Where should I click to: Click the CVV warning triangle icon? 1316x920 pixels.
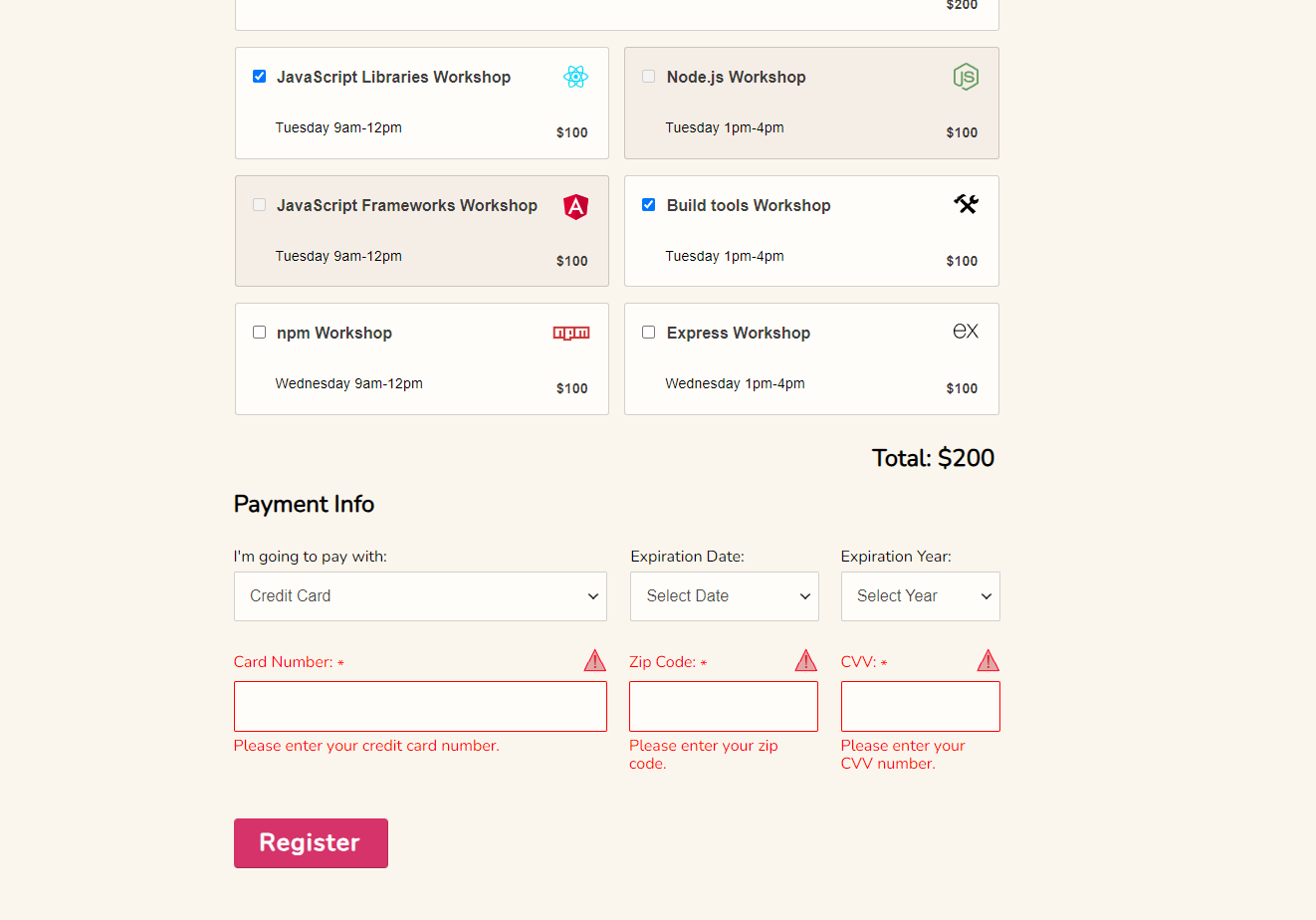[987, 660]
